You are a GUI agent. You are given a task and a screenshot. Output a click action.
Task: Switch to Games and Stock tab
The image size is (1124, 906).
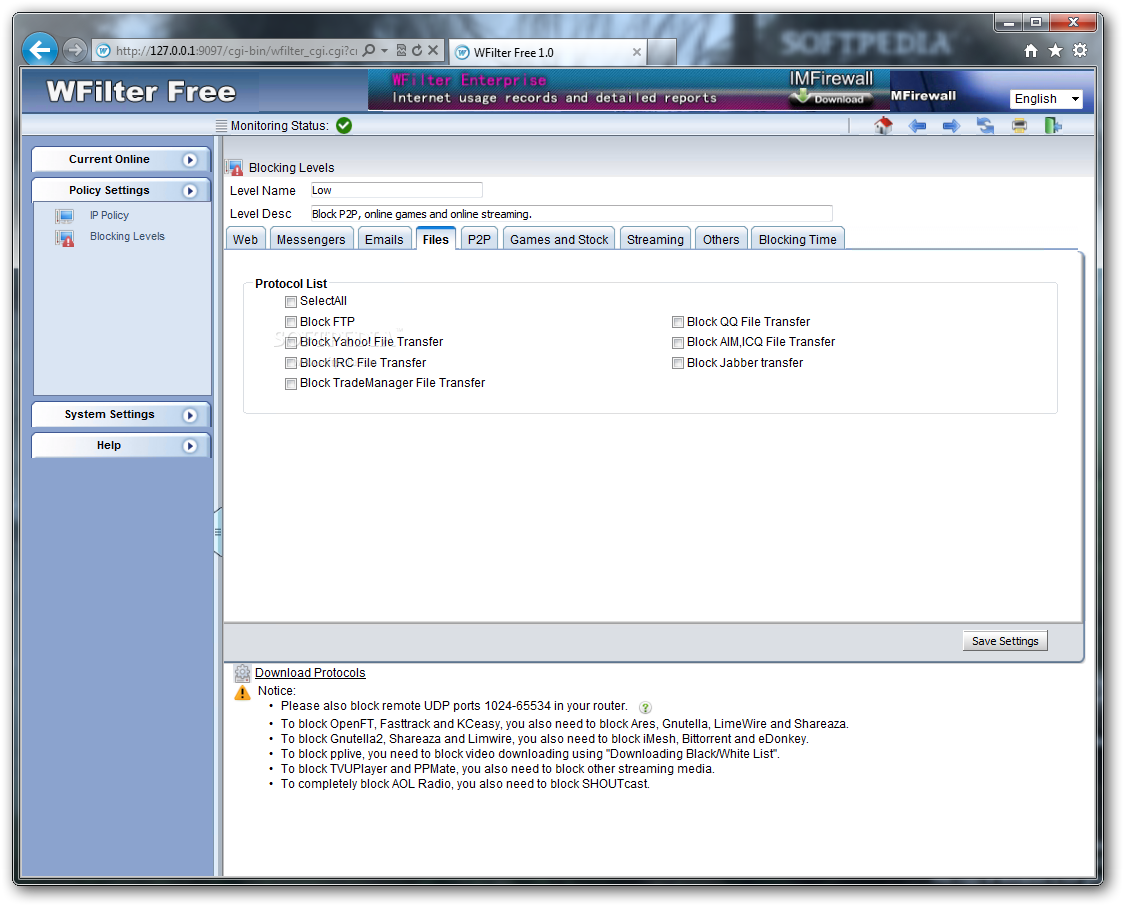(559, 239)
